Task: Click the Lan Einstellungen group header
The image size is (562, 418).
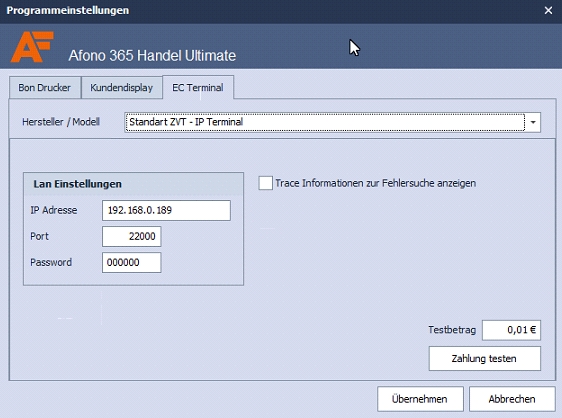Action: 77,184
